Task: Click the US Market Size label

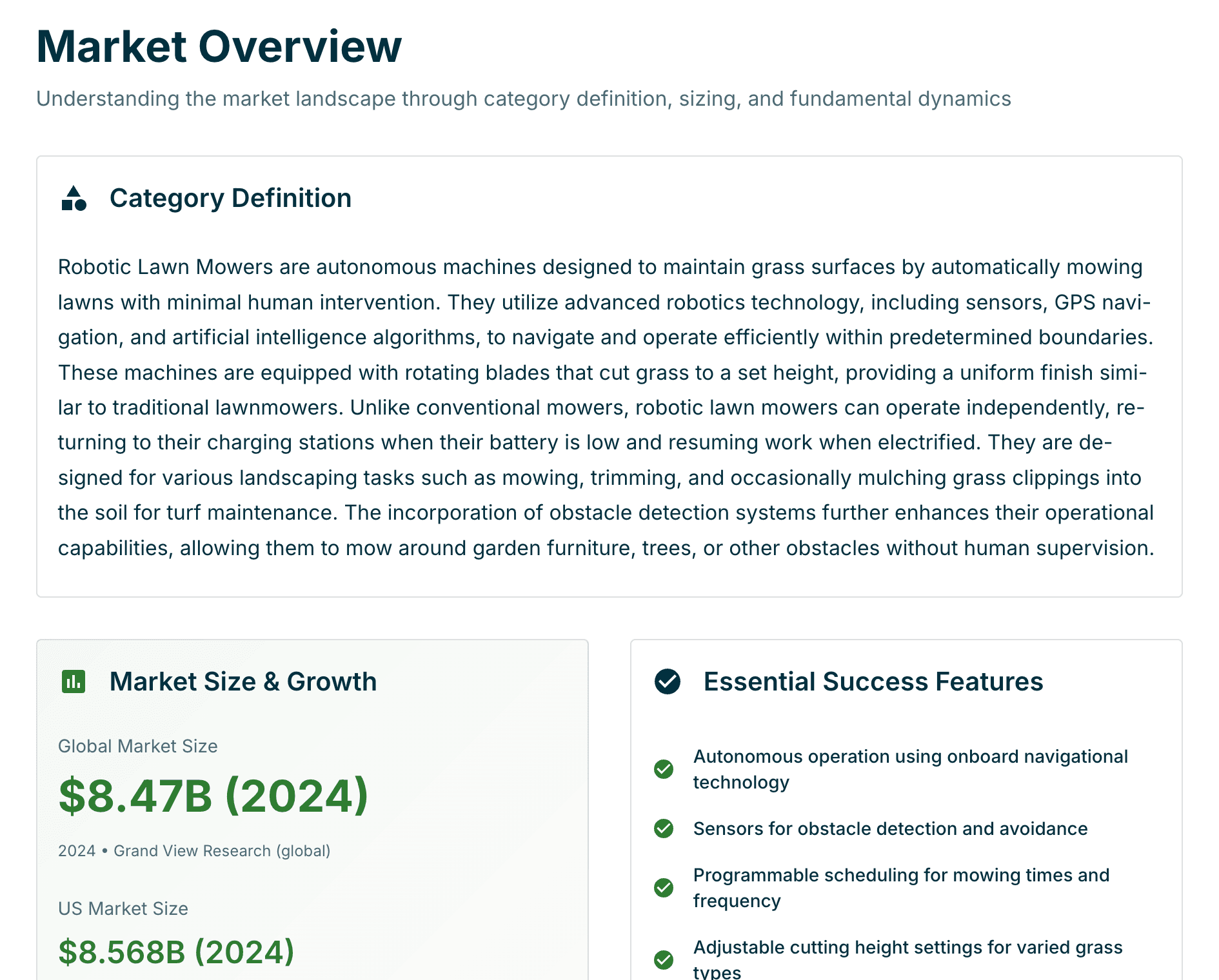Action: tap(123, 908)
